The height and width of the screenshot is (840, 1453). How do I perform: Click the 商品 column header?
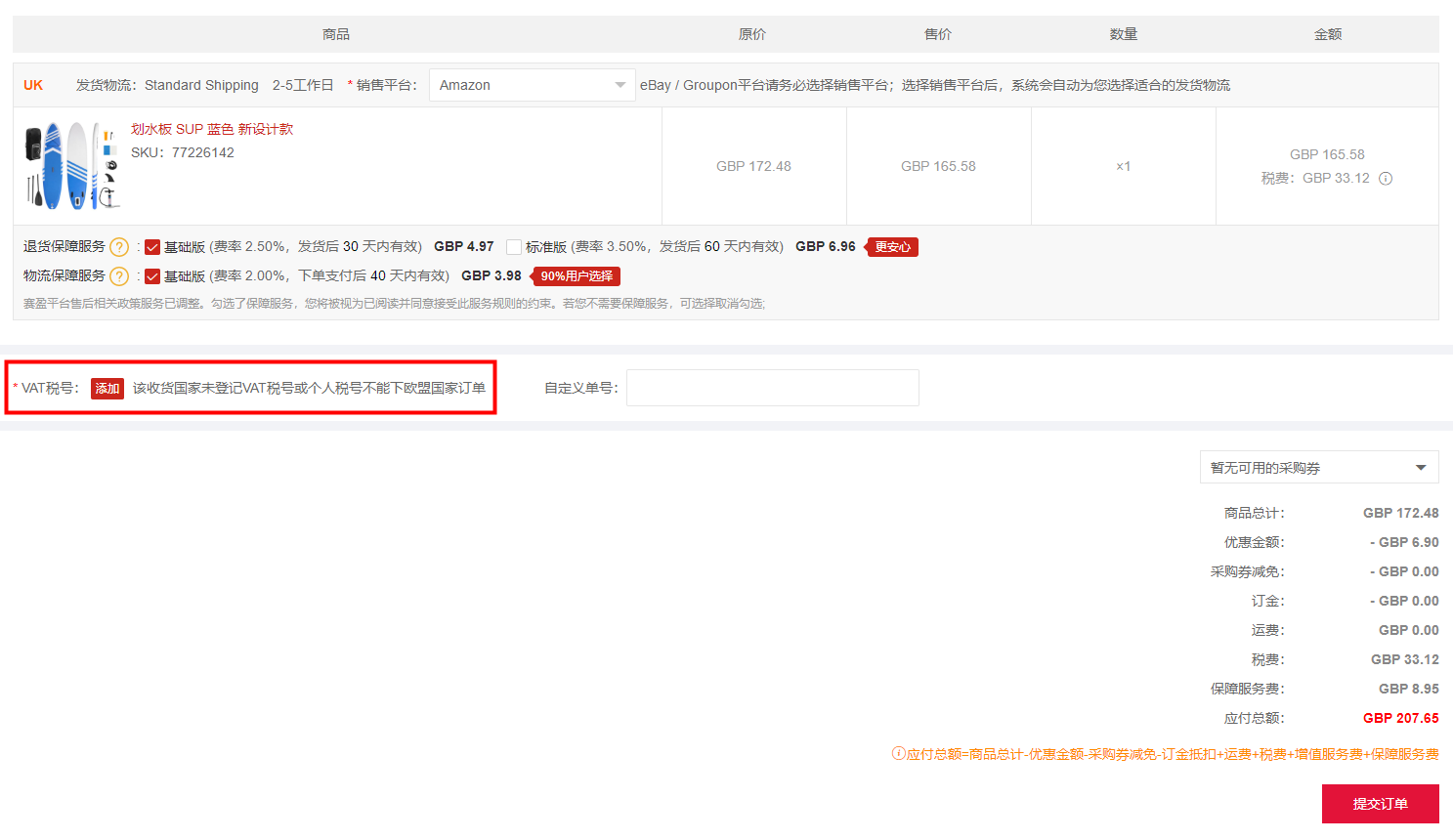coord(336,34)
